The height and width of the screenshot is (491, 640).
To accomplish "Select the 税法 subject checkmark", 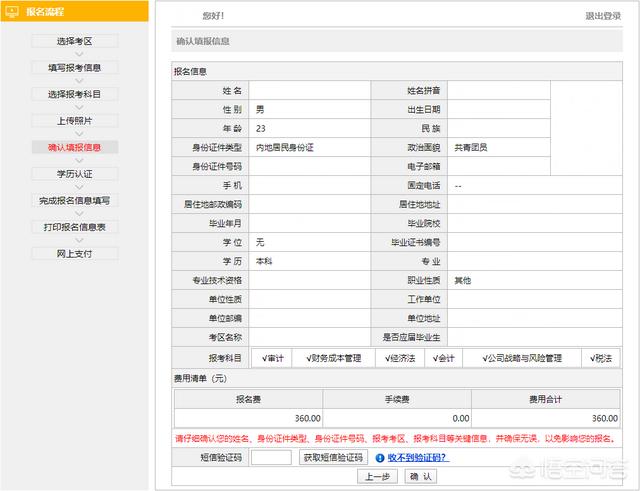I will tap(603, 358).
